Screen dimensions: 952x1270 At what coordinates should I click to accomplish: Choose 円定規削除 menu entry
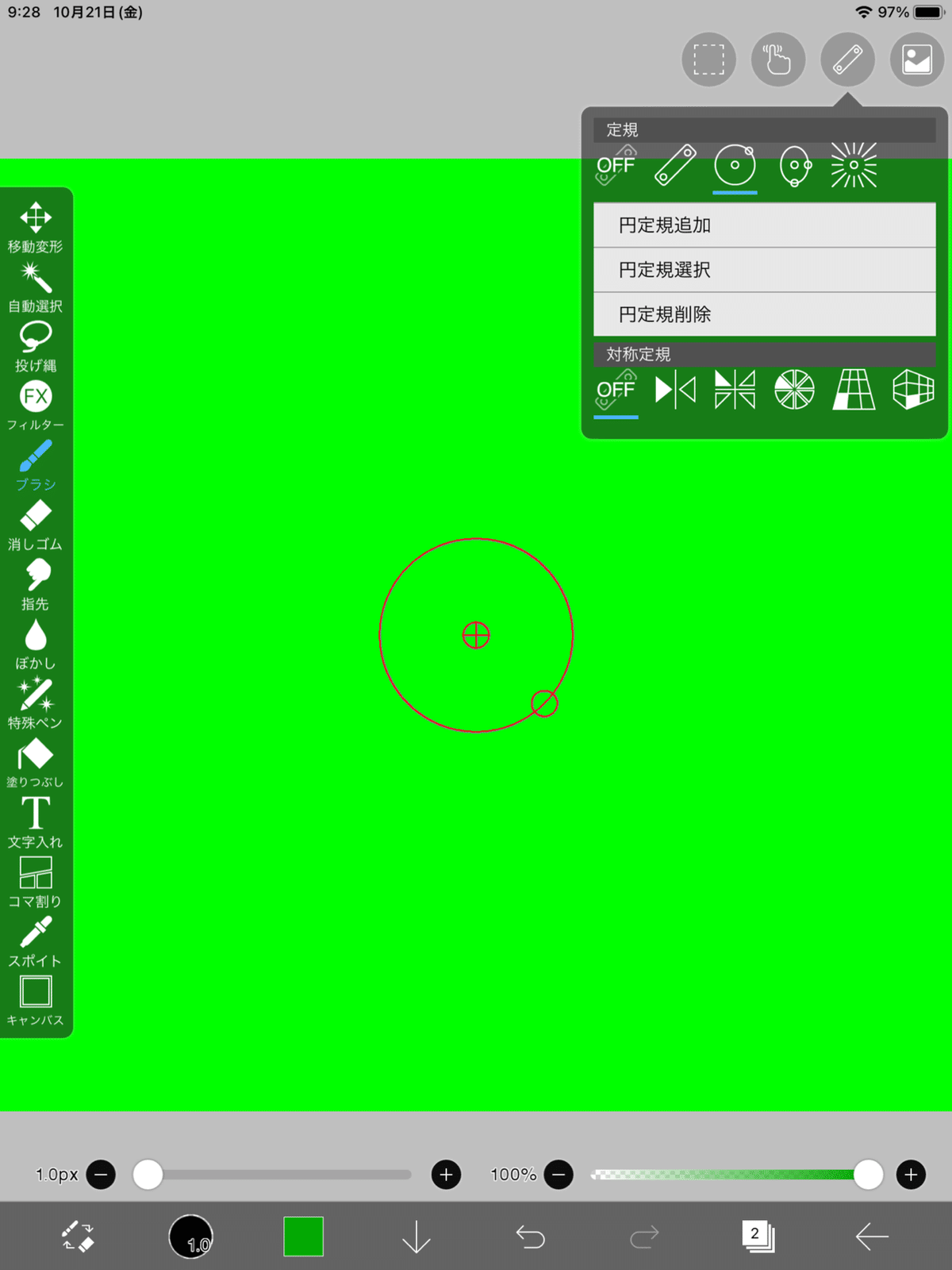pos(765,314)
